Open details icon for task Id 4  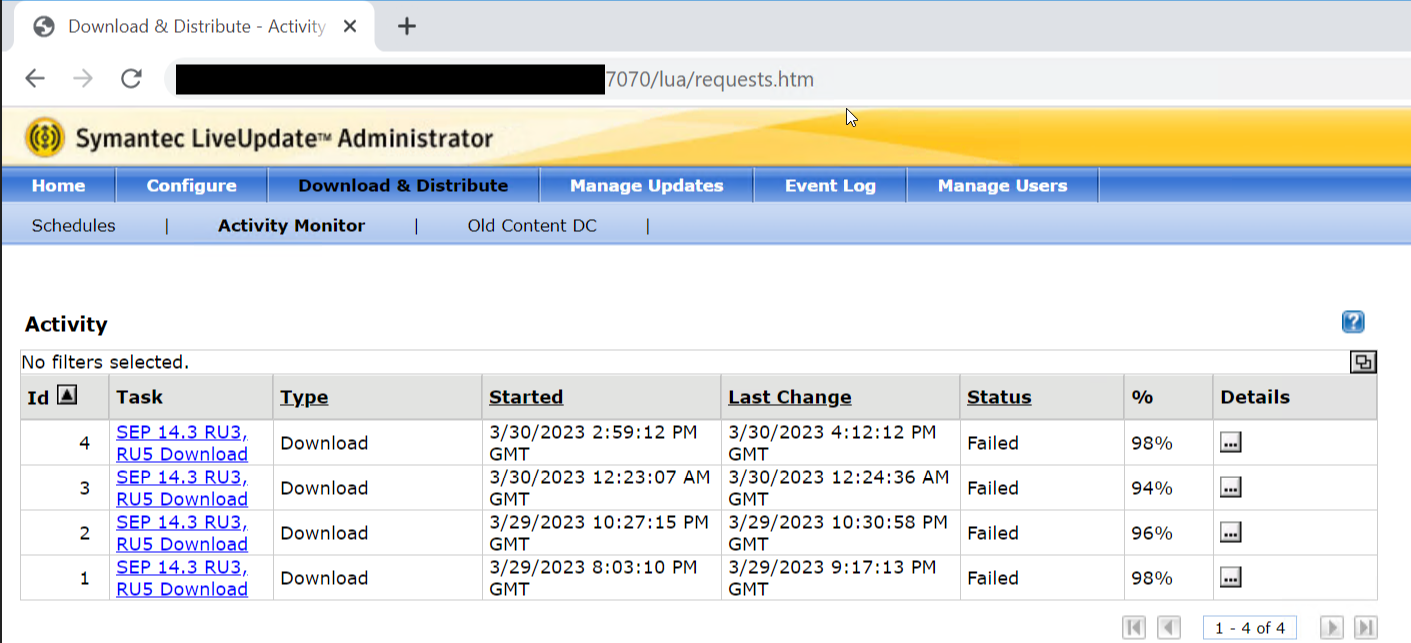click(1231, 443)
